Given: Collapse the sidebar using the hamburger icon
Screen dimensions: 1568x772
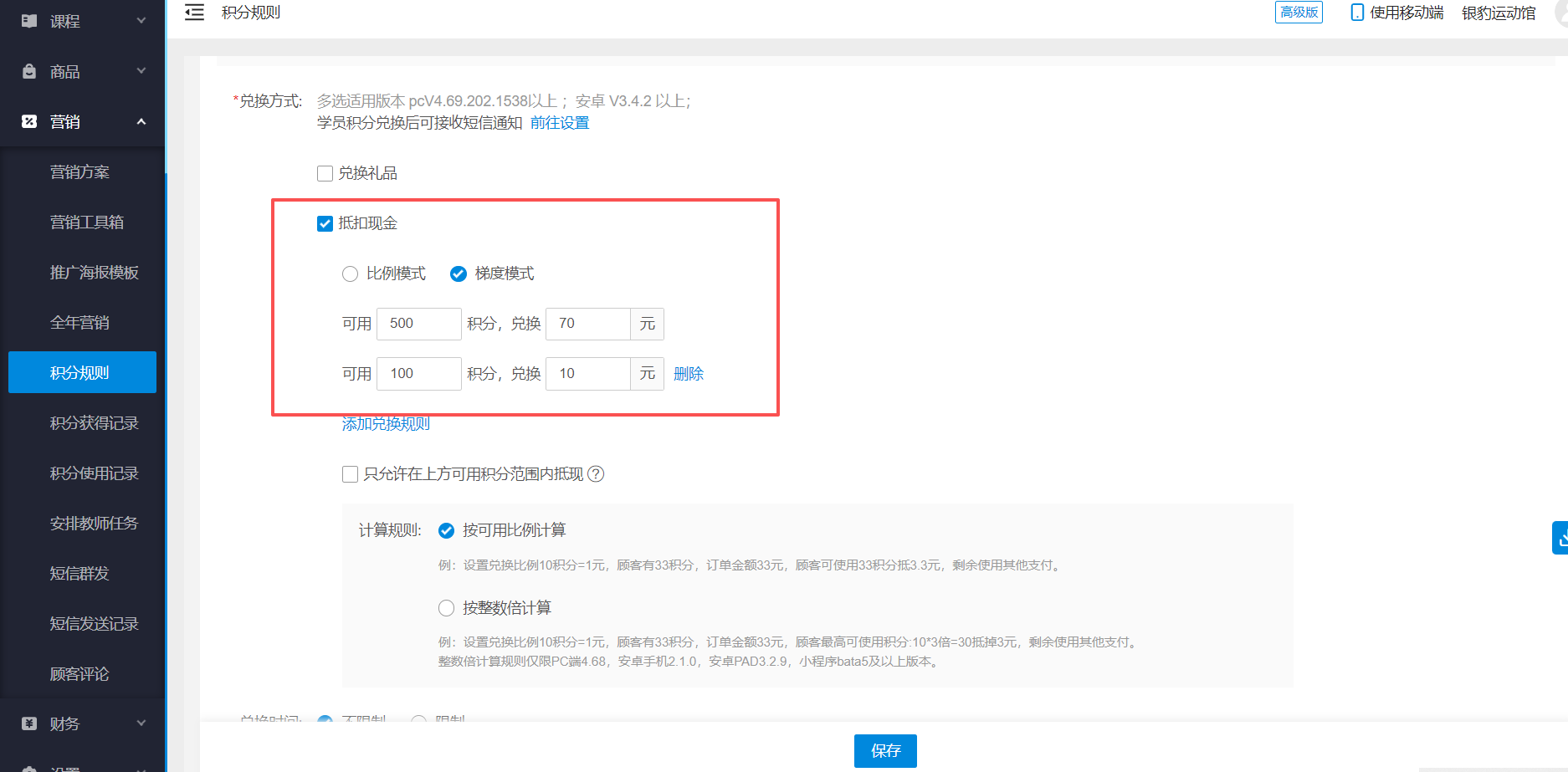Looking at the screenshot, I should click(x=194, y=13).
